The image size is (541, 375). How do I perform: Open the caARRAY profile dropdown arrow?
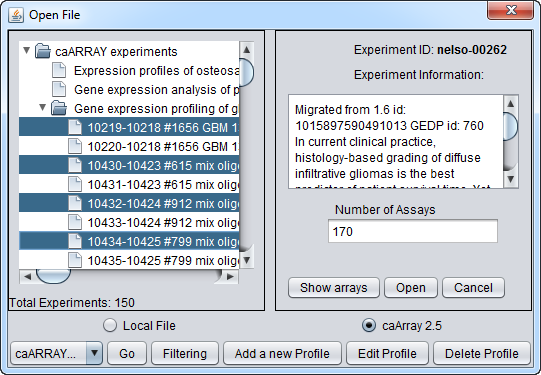point(94,353)
